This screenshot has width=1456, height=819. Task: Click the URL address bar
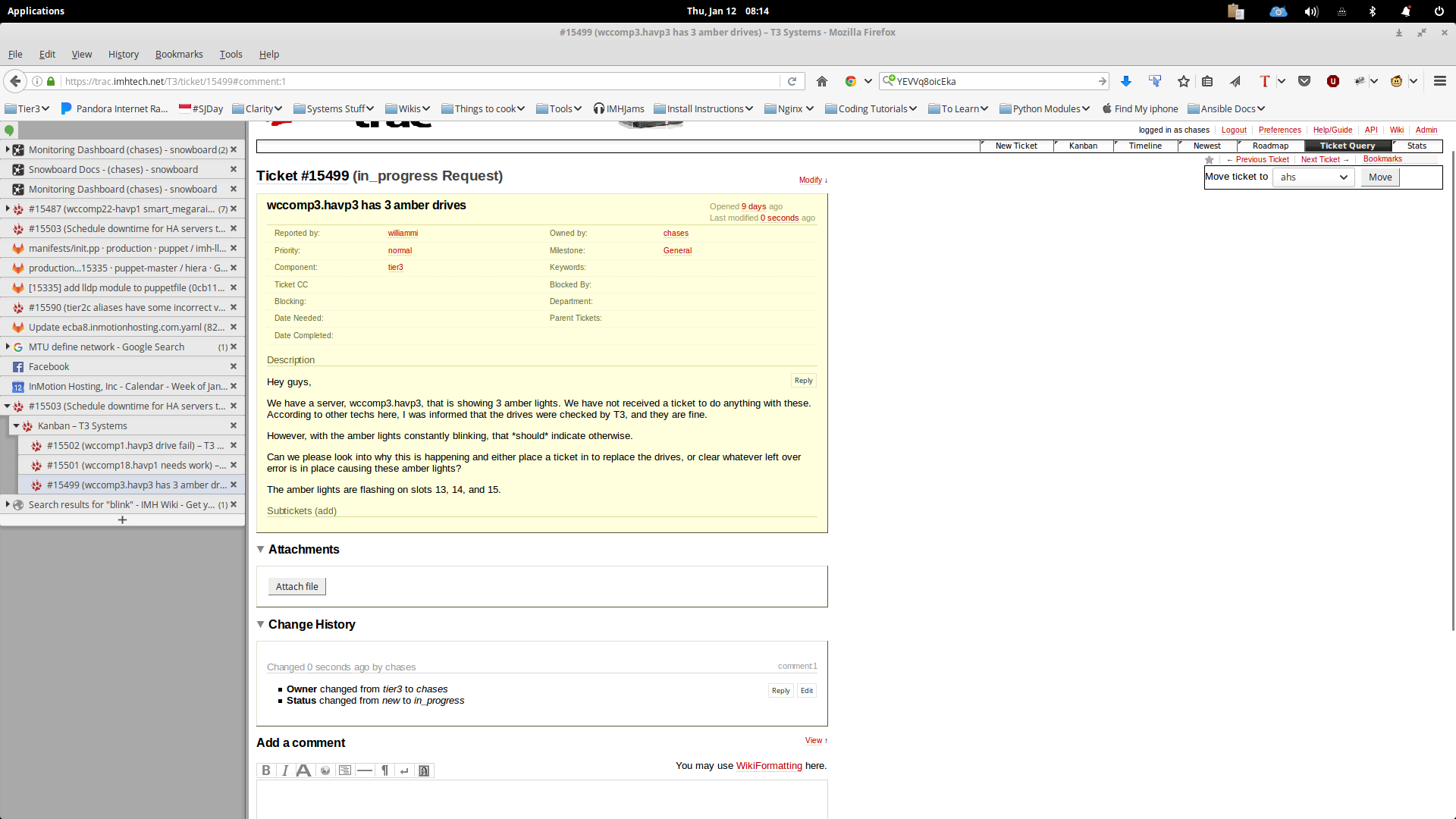417,81
